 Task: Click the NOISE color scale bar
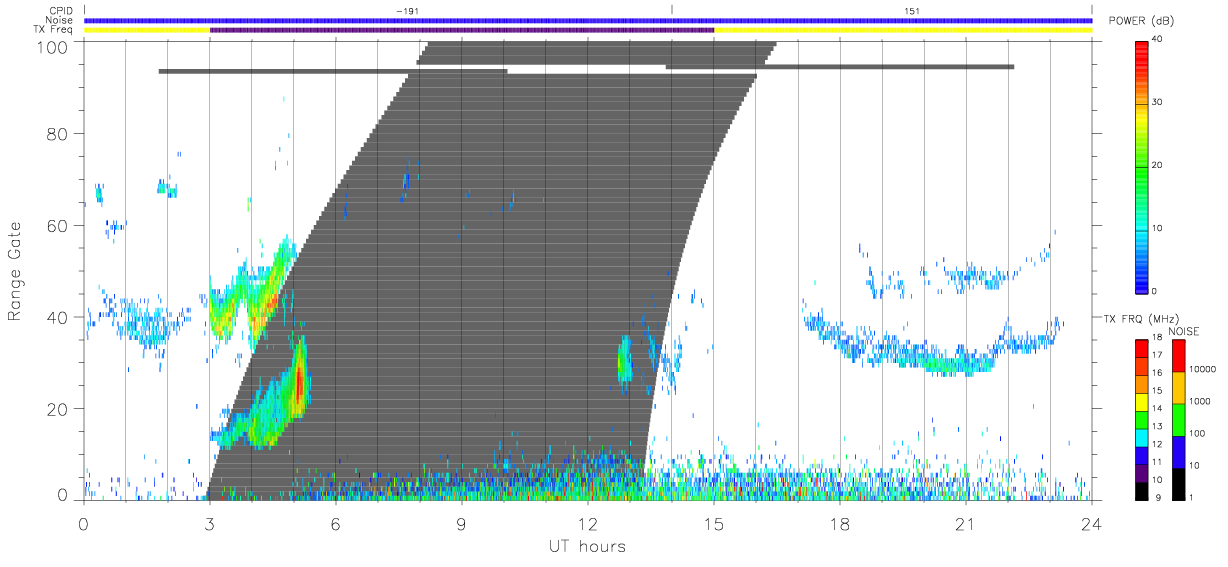tap(1178, 418)
